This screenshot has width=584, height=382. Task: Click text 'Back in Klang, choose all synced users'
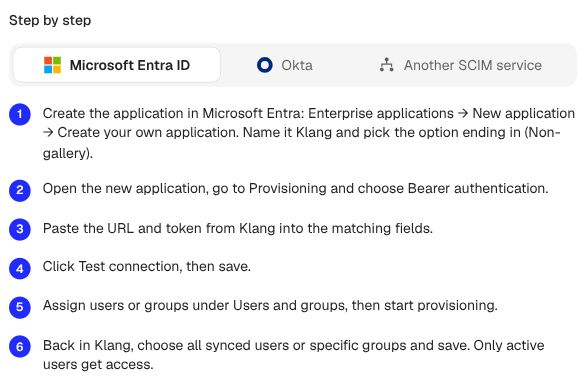coord(166,346)
